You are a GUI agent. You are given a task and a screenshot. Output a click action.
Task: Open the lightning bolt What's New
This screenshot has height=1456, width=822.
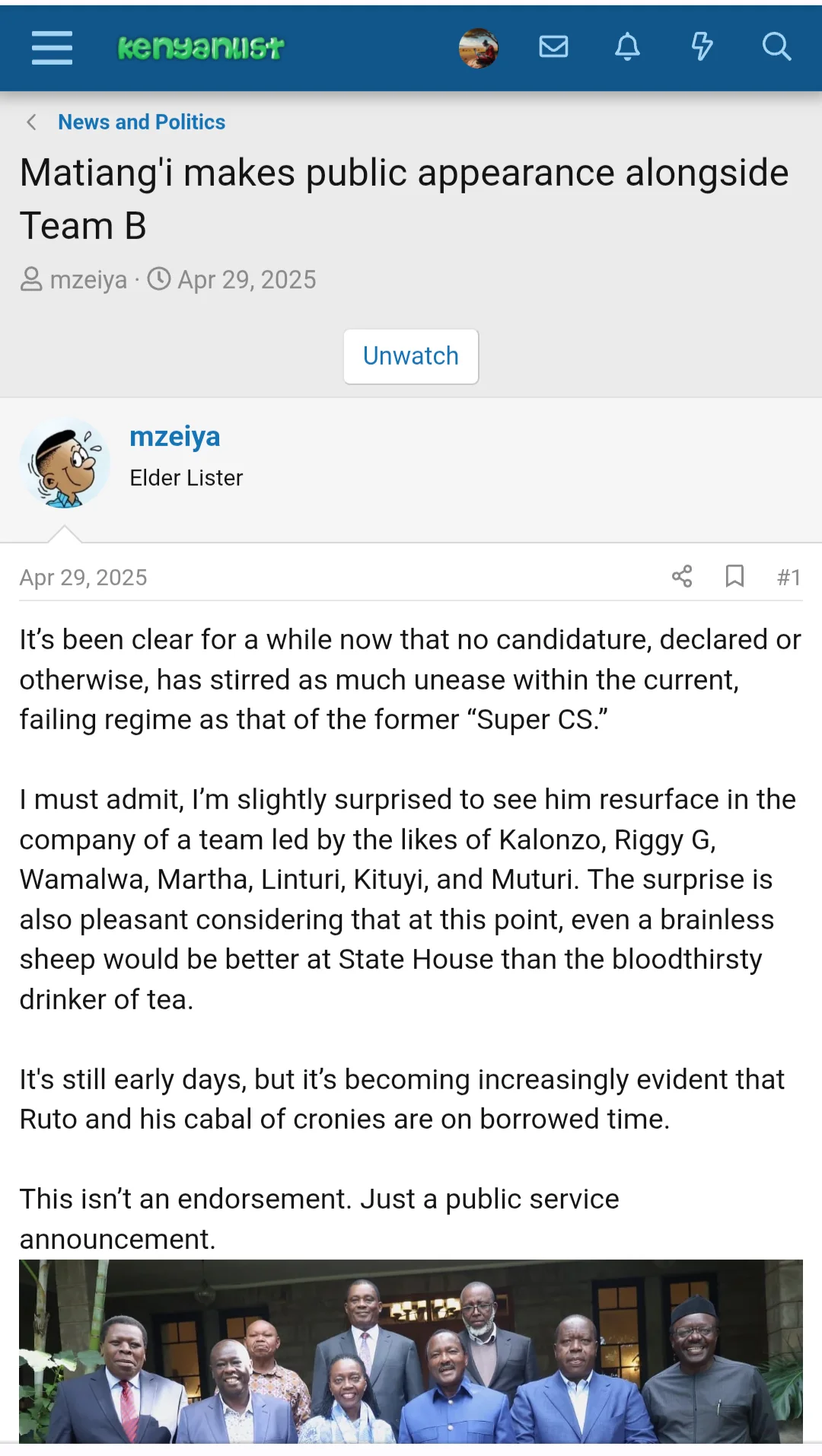pyautogui.click(x=702, y=47)
